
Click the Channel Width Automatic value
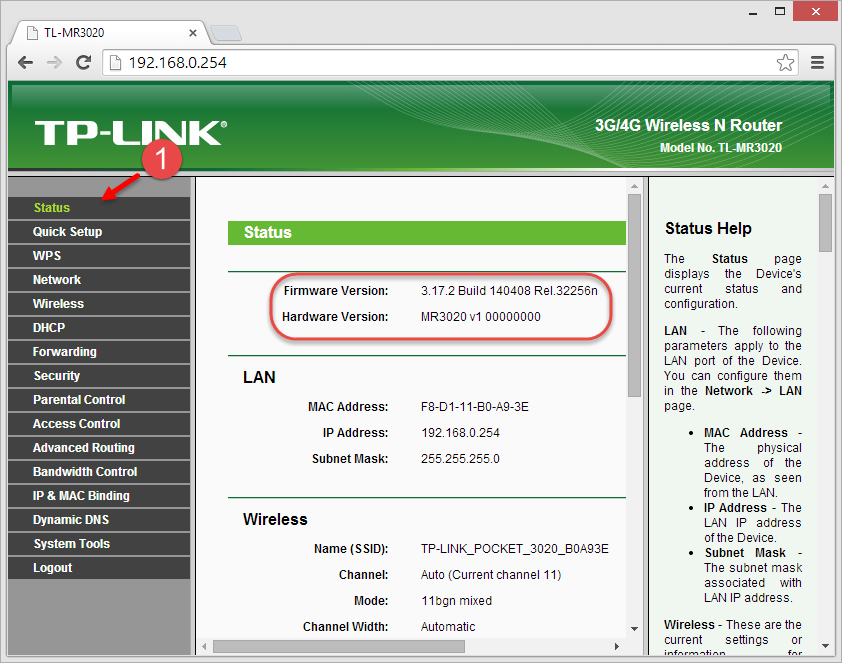(x=448, y=626)
